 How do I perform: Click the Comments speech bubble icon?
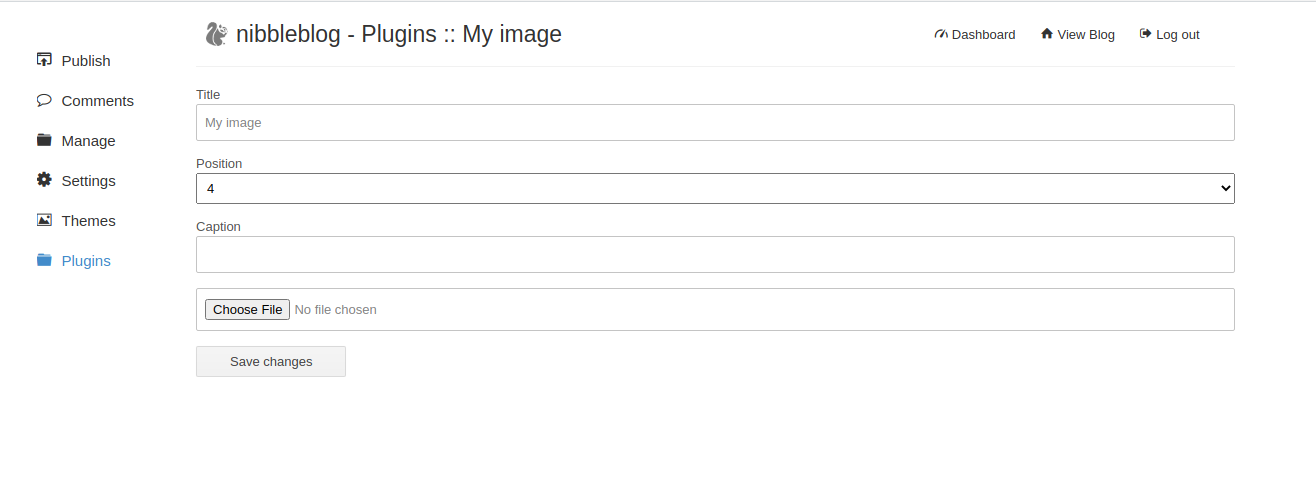[x=44, y=100]
